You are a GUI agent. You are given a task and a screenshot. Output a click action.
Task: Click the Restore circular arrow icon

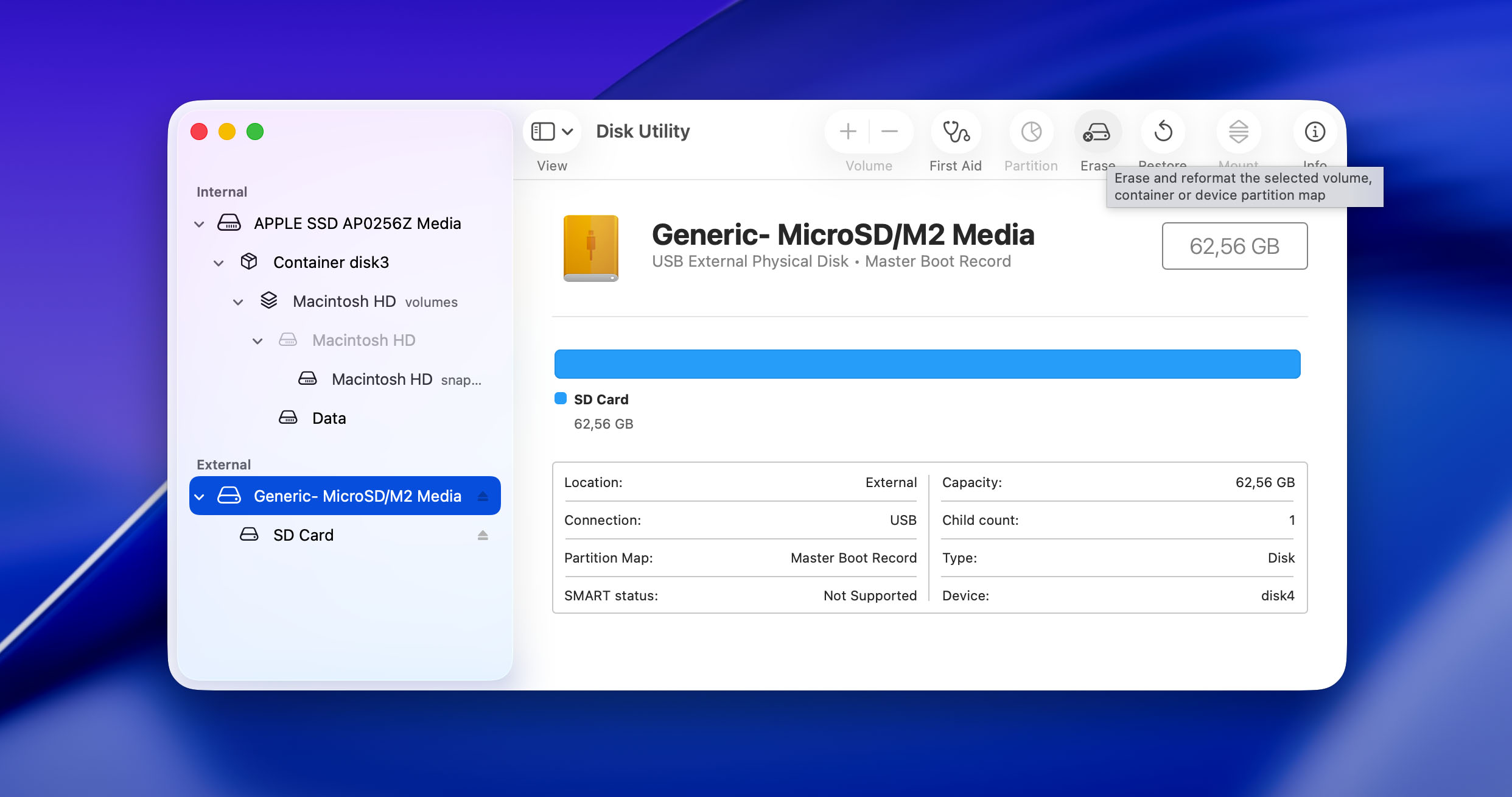click(x=1163, y=132)
